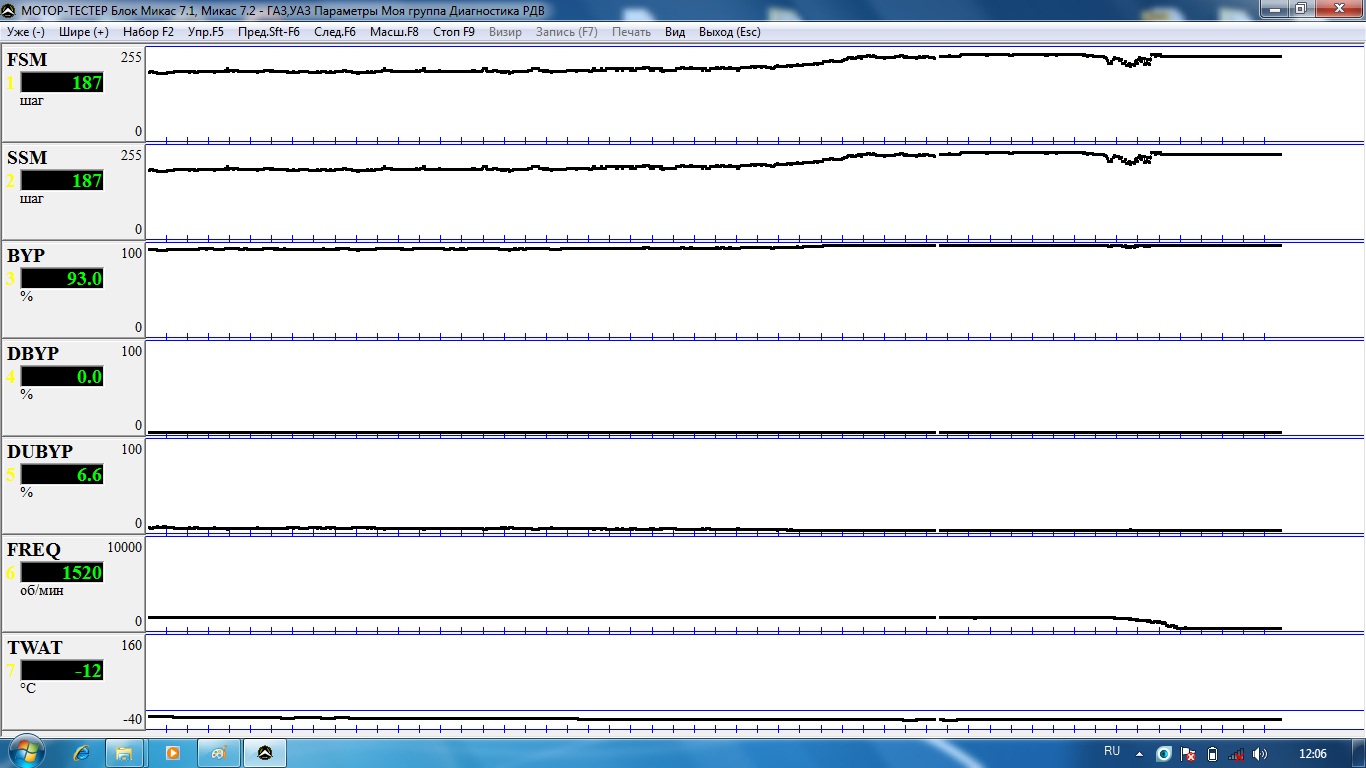This screenshot has height=768, width=1366.
Task: Launch Internet Explorer from taskbar
Action: pyautogui.click(x=81, y=753)
